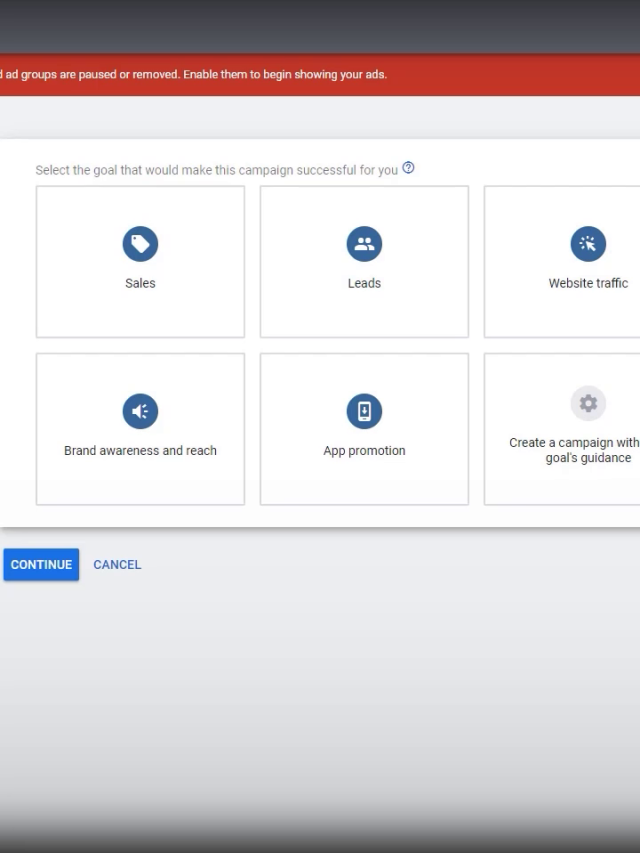This screenshot has height=853, width=640.
Task: Open the help question mark icon
Action: coord(408,169)
